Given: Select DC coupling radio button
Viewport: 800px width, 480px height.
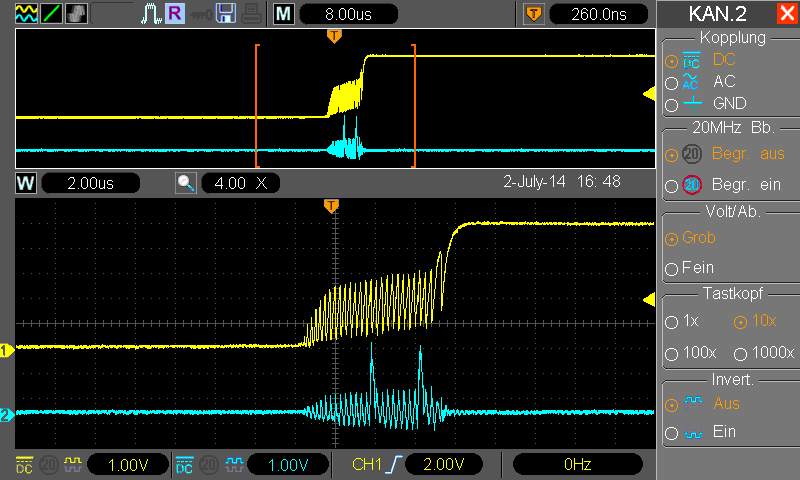Looking at the screenshot, I should click(671, 61).
